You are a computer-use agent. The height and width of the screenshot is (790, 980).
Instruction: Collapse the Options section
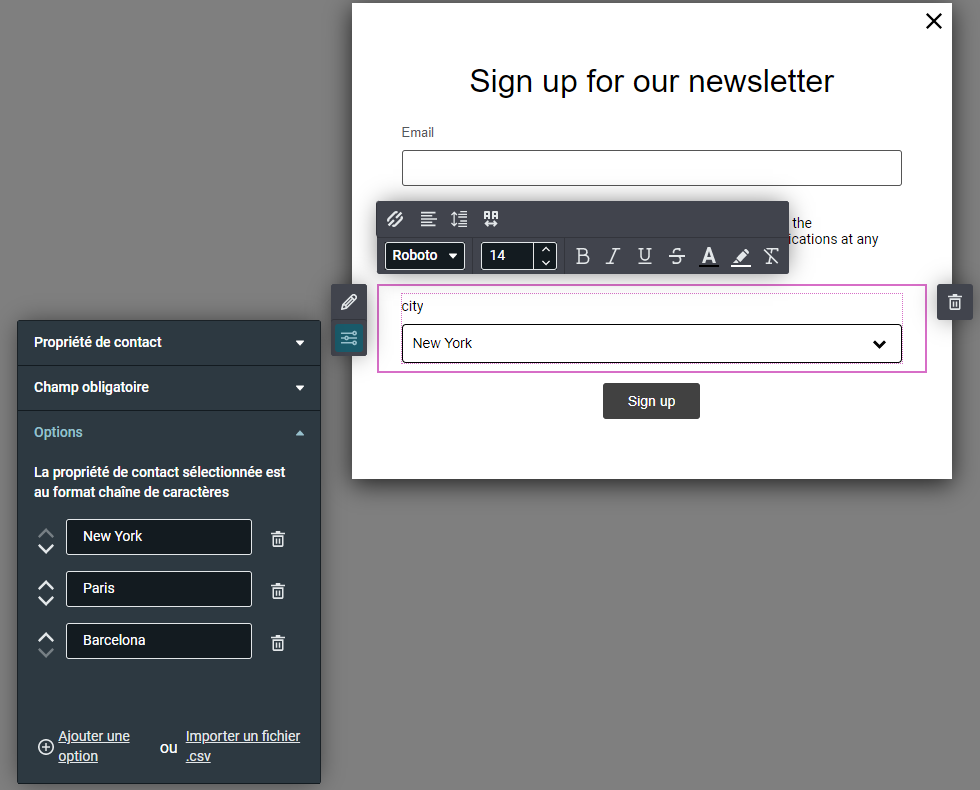point(169,432)
